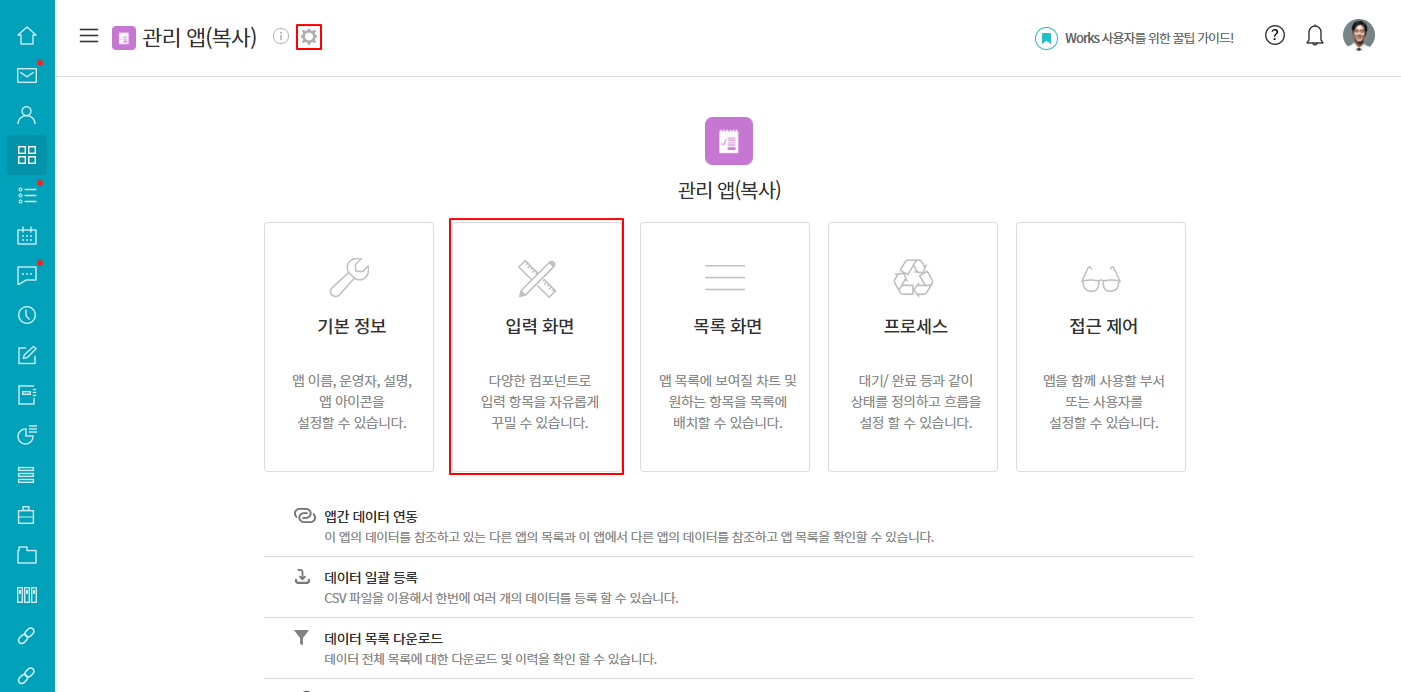Open settings gear next to 관리 앱(복사)
1401x692 pixels.
point(309,37)
